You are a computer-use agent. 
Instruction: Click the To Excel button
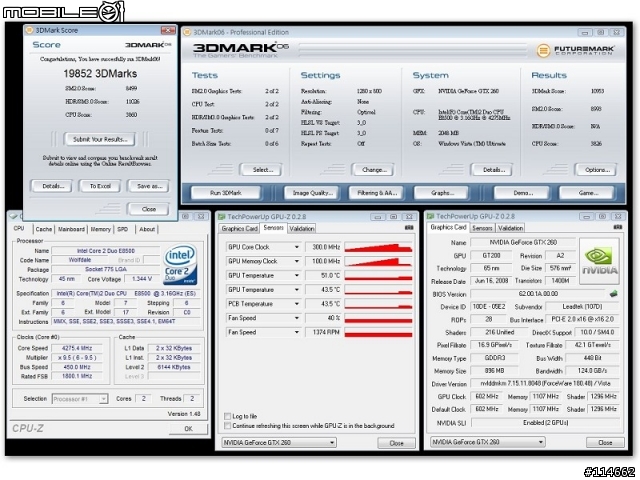pos(100,186)
